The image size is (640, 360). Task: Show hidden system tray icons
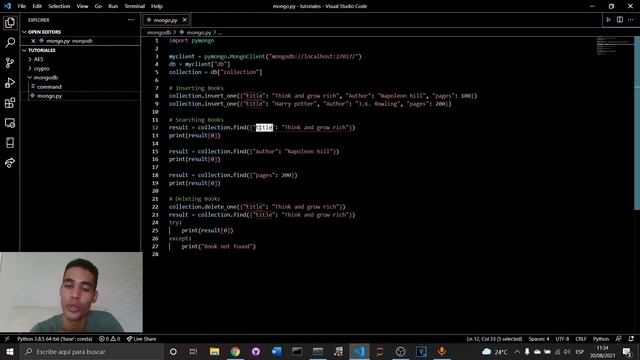pos(517,351)
